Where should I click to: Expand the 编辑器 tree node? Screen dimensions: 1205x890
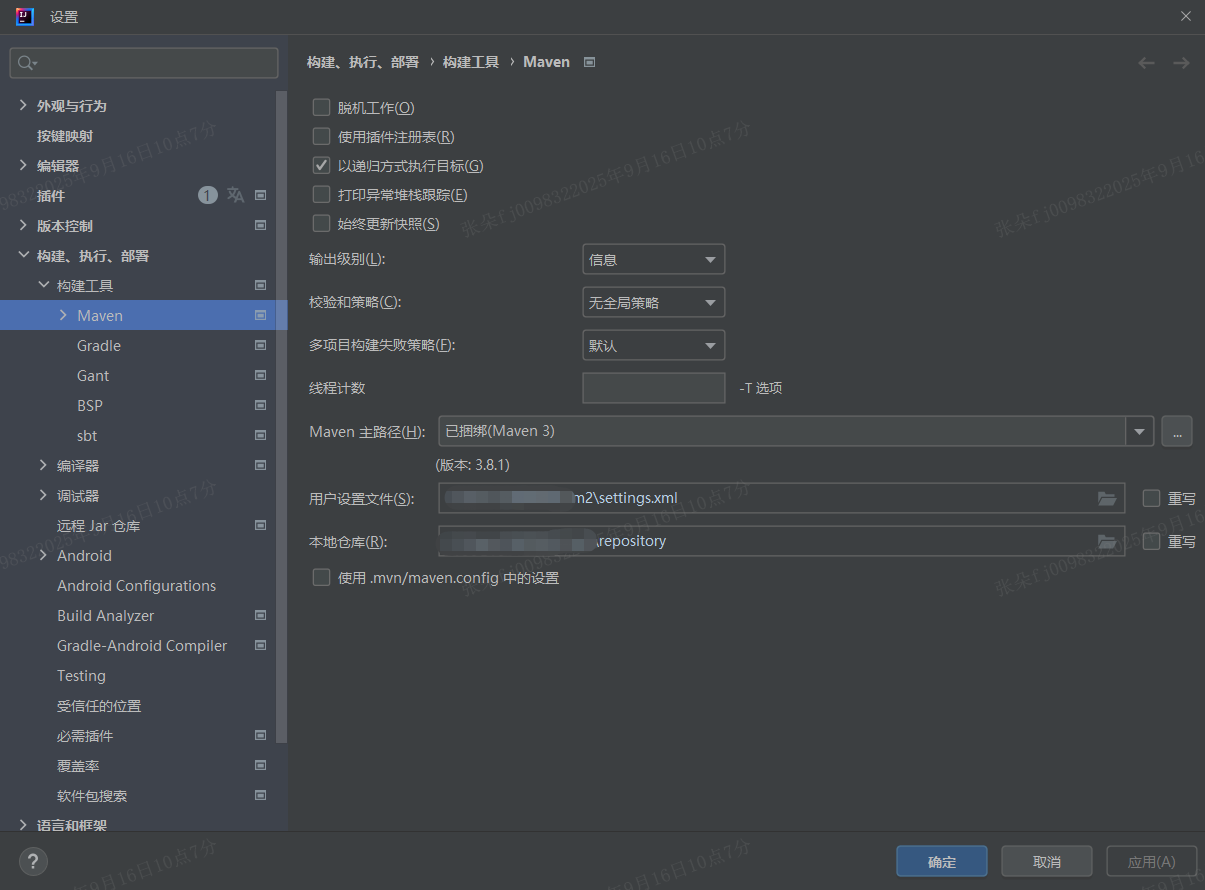(x=23, y=165)
